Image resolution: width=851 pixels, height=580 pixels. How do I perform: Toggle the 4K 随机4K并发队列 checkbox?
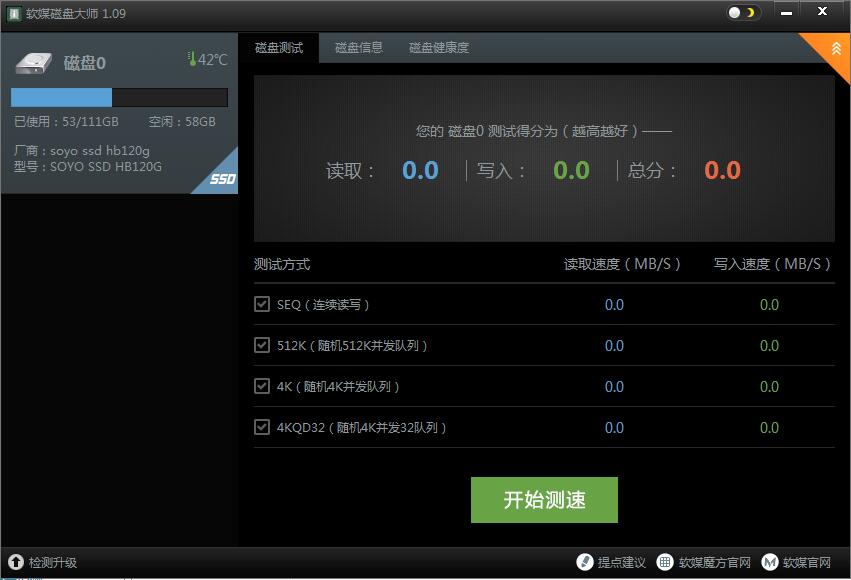(x=263, y=386)
